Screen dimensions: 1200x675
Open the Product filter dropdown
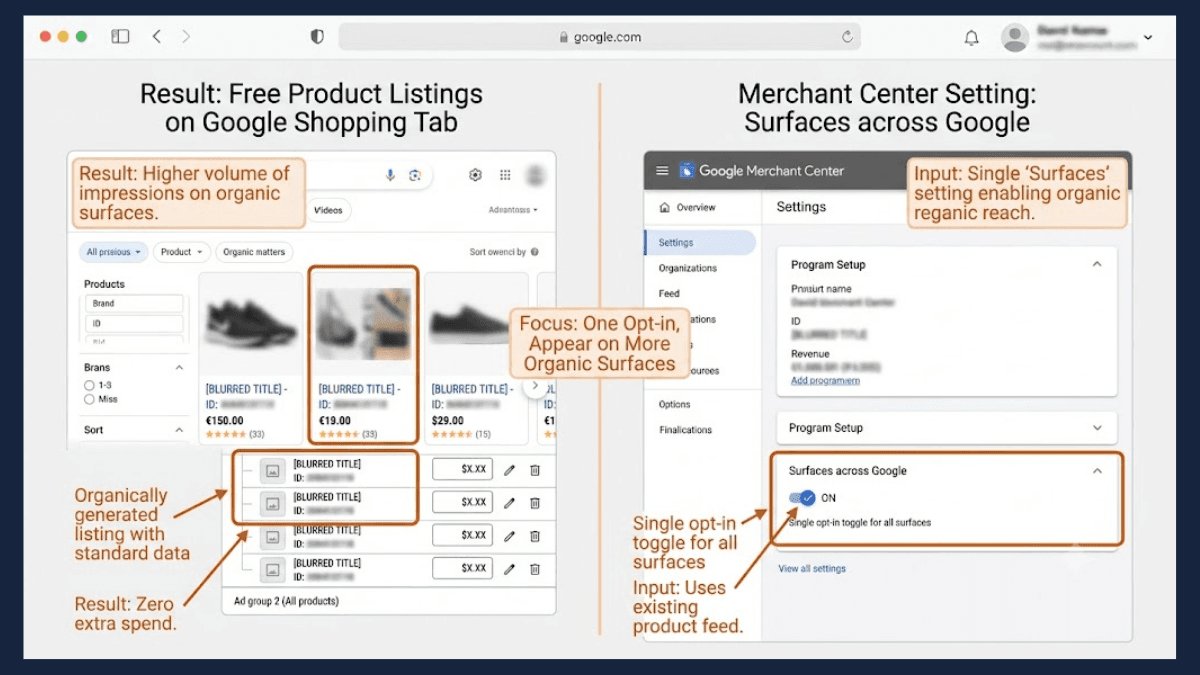(x=181, y=252)
